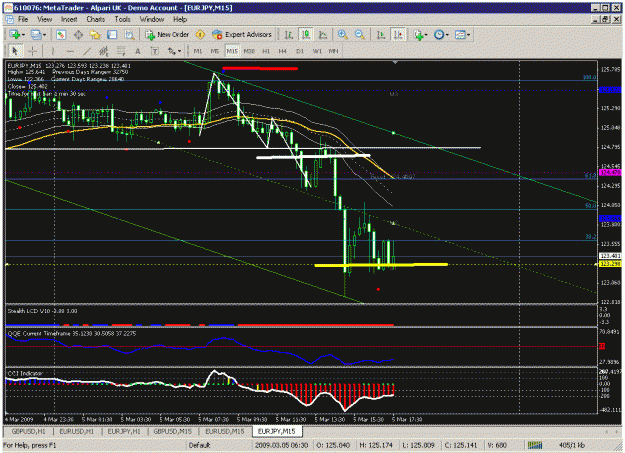Select the Equidistant Channel tool

pos(104,51)
